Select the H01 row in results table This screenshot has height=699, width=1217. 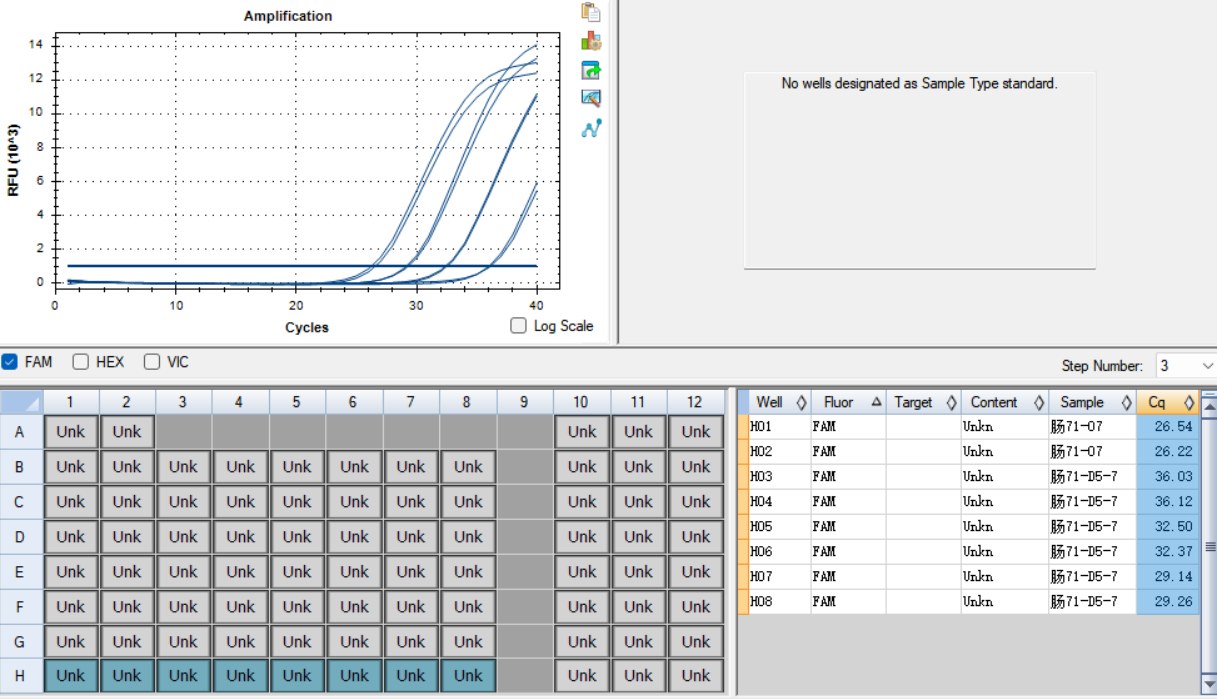pos(968,427)
